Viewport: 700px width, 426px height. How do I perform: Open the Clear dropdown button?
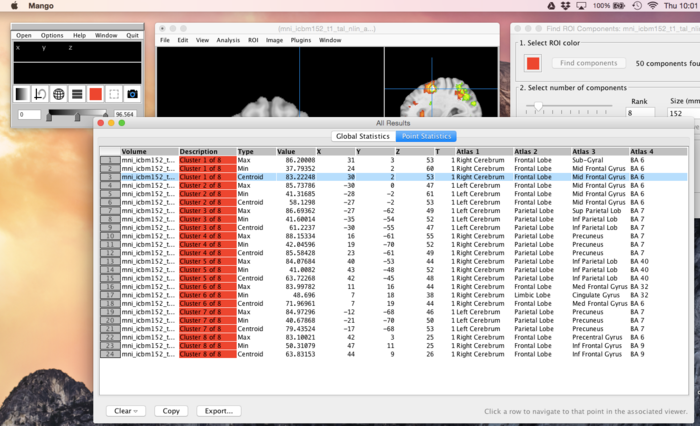coord(125,410)
